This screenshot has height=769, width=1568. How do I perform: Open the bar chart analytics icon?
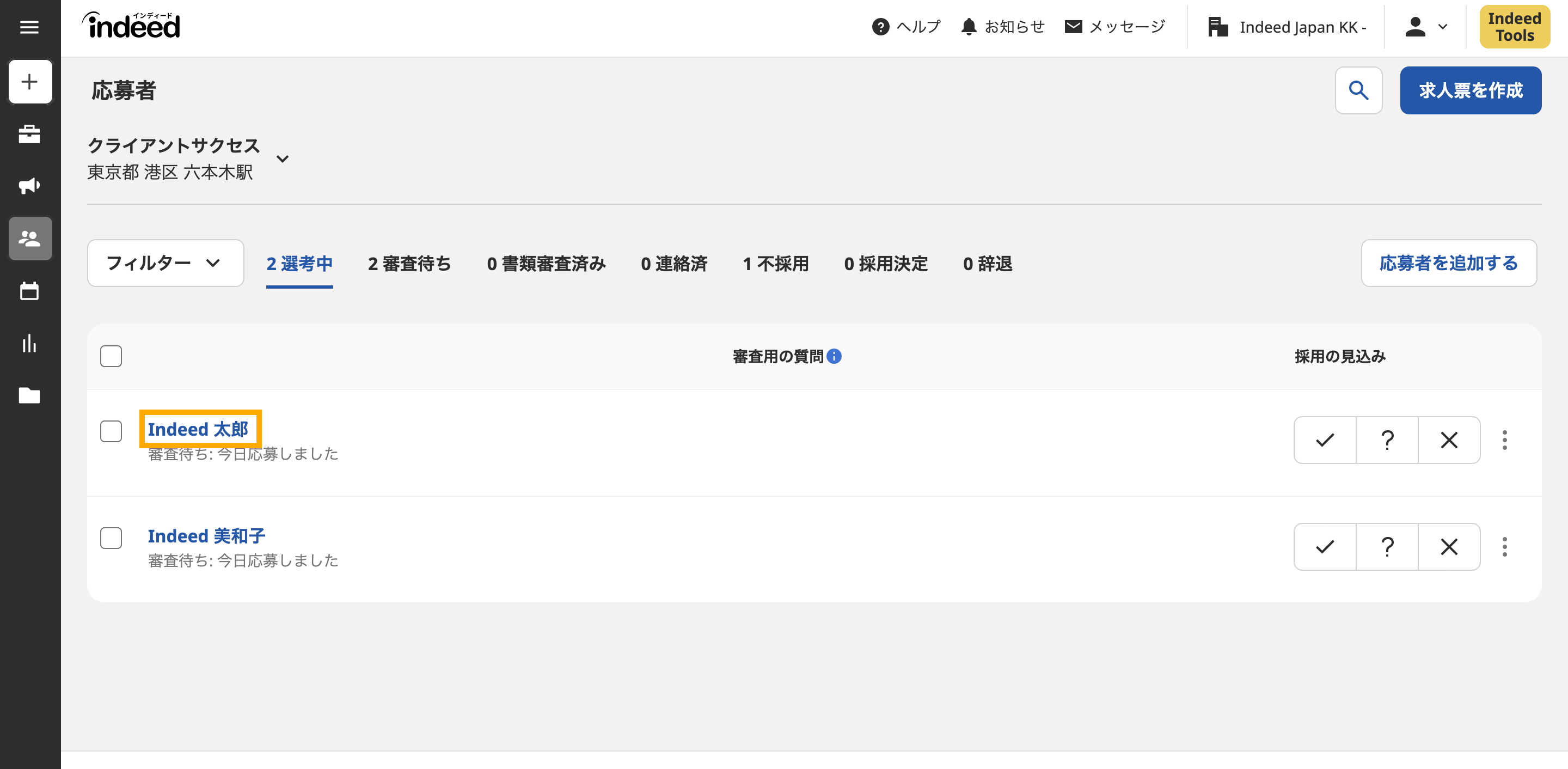click(x=29, y=344)
